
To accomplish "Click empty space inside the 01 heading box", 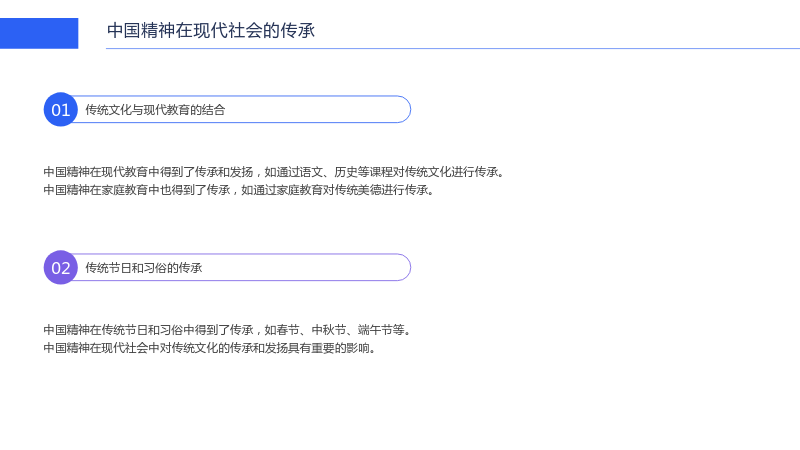I will click(x=316, y=109).
